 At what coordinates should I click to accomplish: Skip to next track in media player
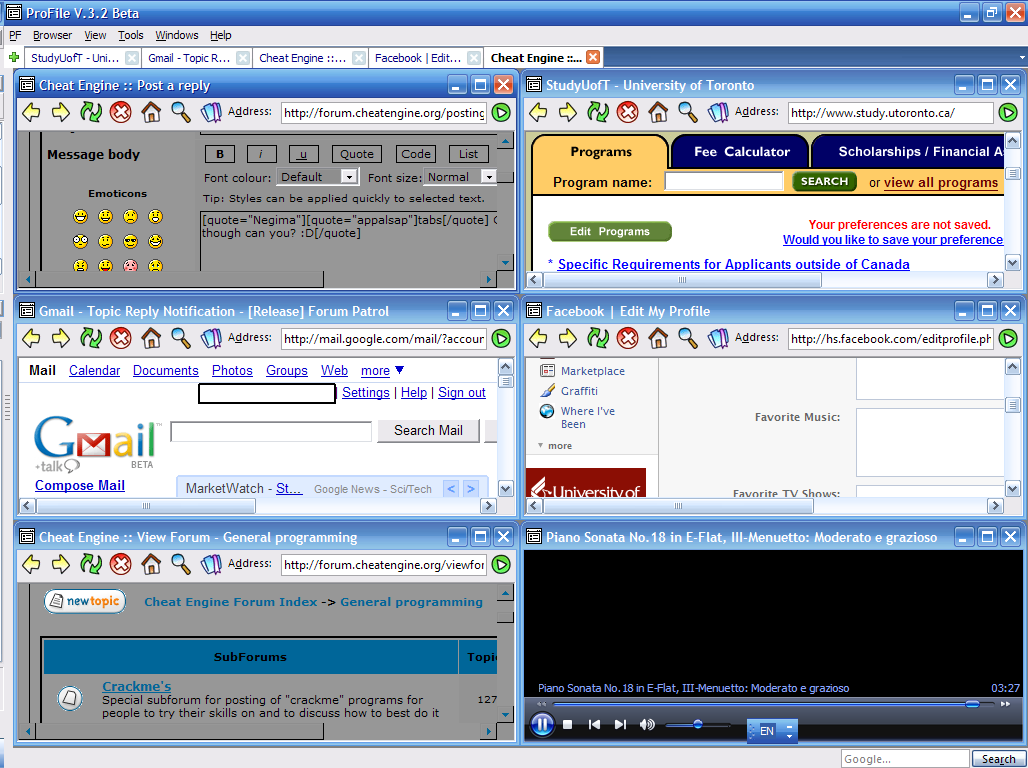(620, 725)
